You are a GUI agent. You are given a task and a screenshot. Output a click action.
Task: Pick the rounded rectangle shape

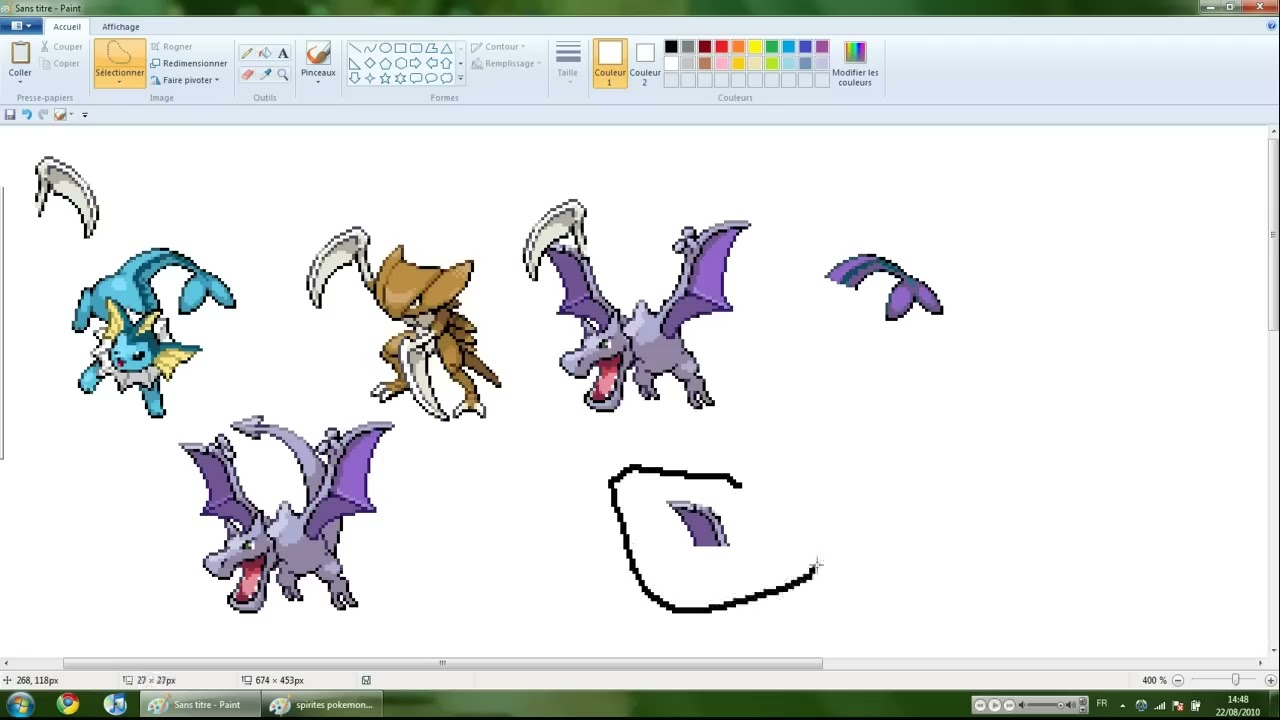click(x=416, y=48)
